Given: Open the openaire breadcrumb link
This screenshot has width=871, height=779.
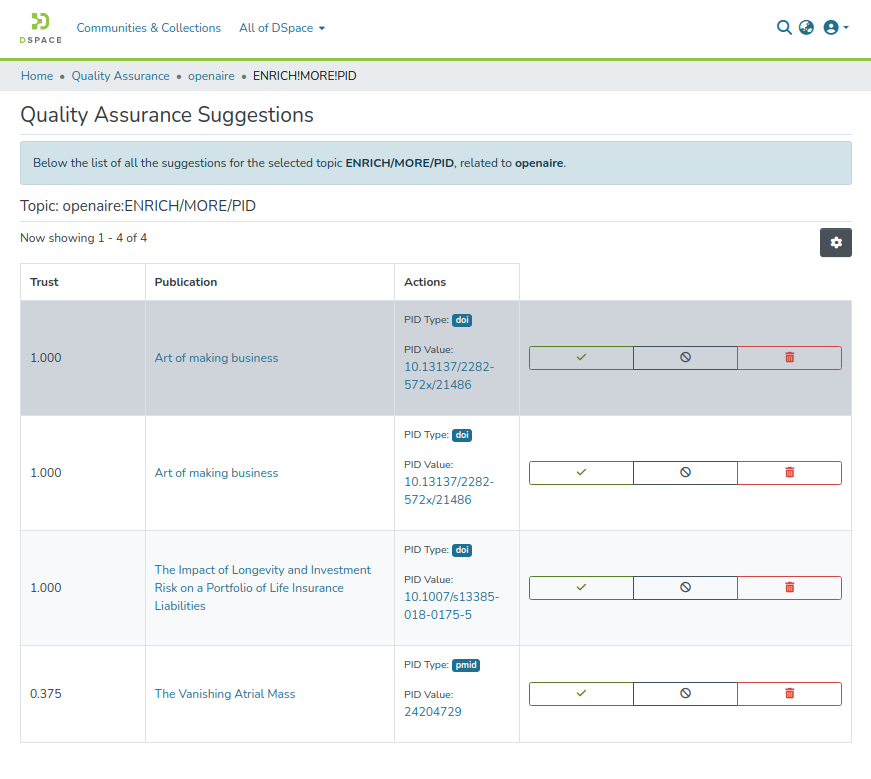Looking at the screenshot, I should pyautogui.click(x=211, y=76).
